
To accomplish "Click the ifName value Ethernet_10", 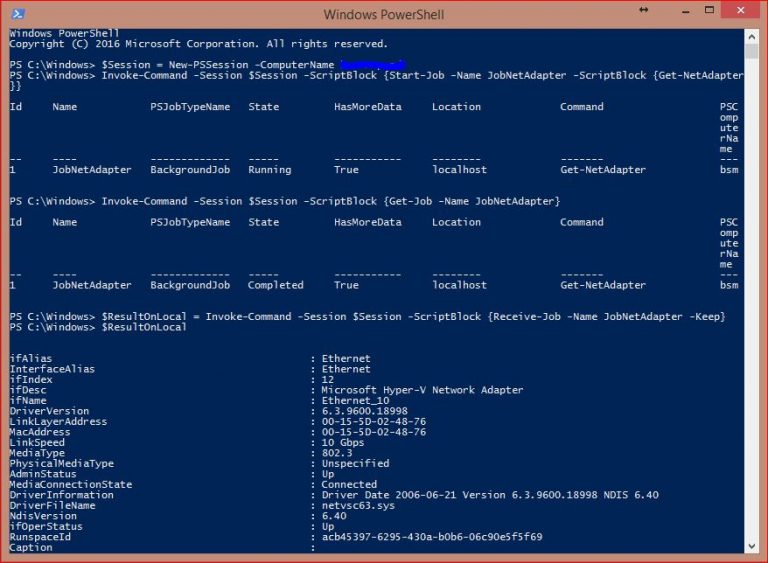I will click(355, 401).
